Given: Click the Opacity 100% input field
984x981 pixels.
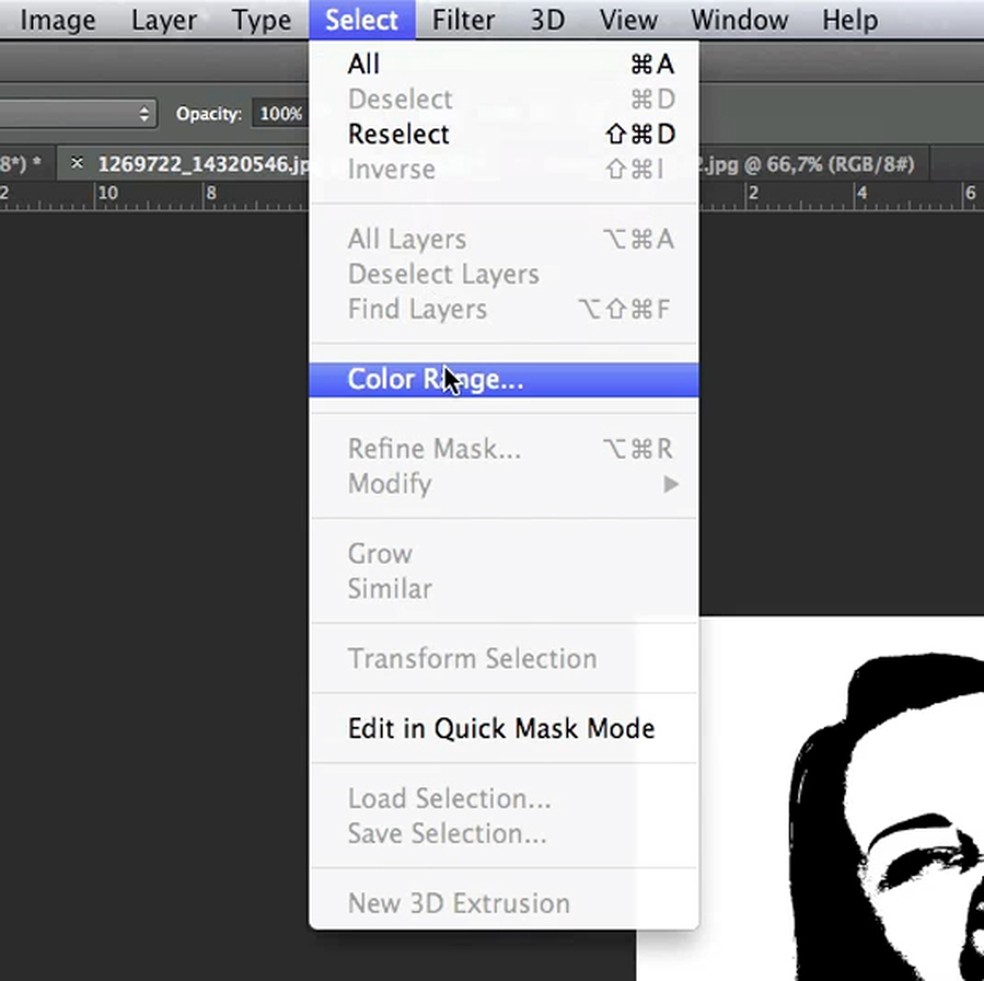Looking at the screenshot, I should click(281, 114).
